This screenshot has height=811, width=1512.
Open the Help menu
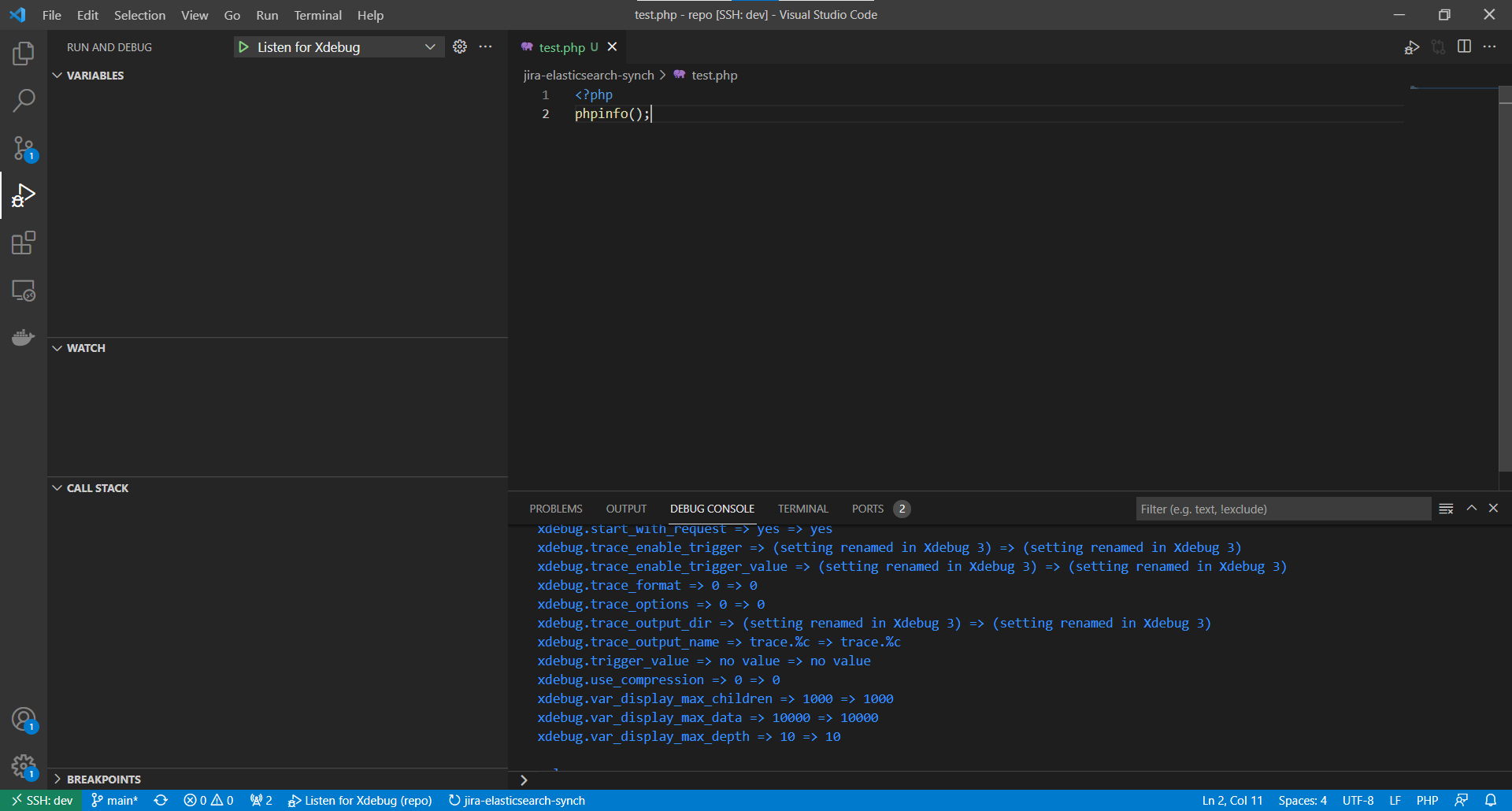coord(370,15)
